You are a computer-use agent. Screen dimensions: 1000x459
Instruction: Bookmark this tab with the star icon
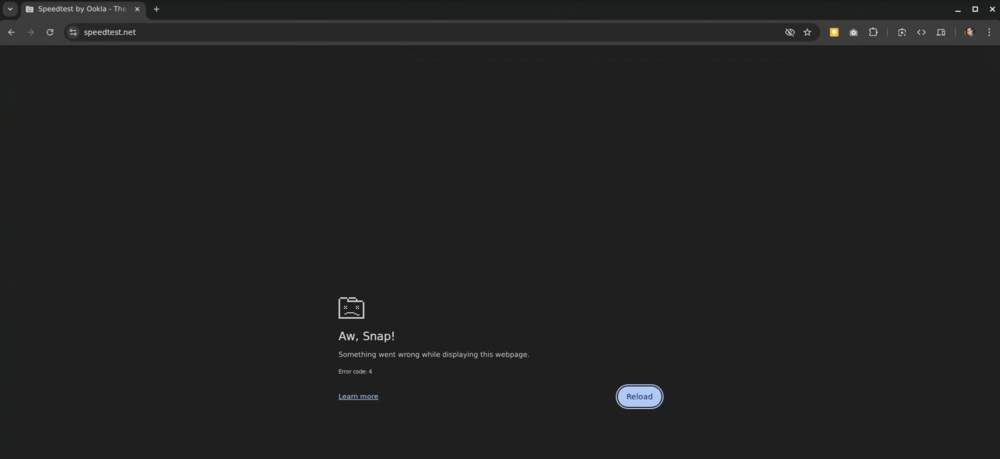click(x=807, y=32)
